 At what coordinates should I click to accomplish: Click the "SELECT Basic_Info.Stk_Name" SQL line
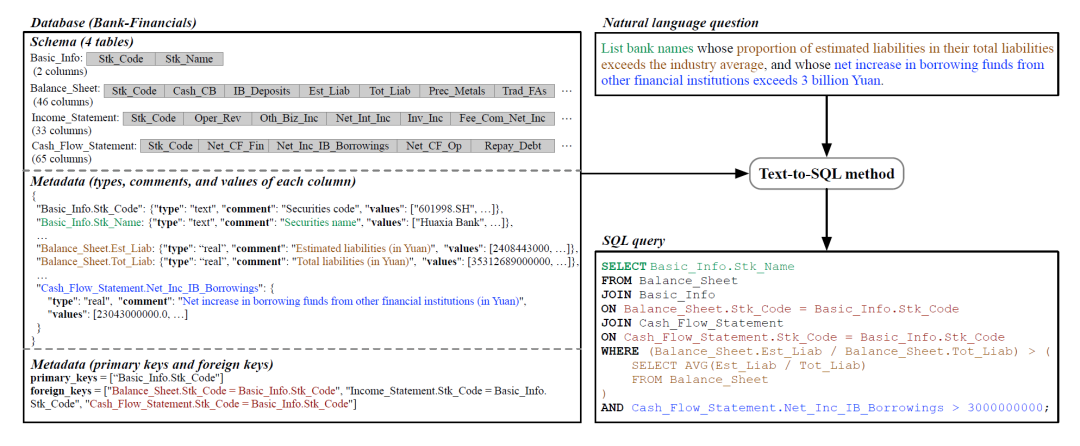pos(698,266)
